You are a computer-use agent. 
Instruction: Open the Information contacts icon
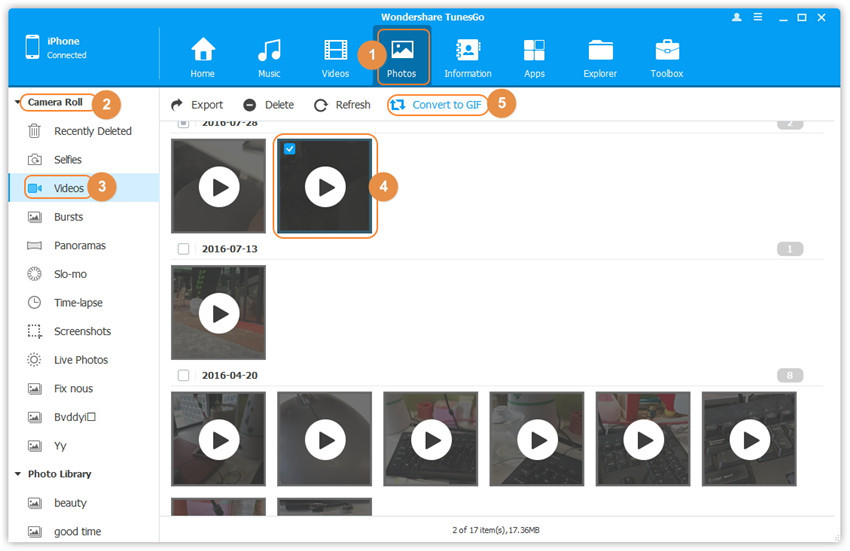tap(467, 50)
